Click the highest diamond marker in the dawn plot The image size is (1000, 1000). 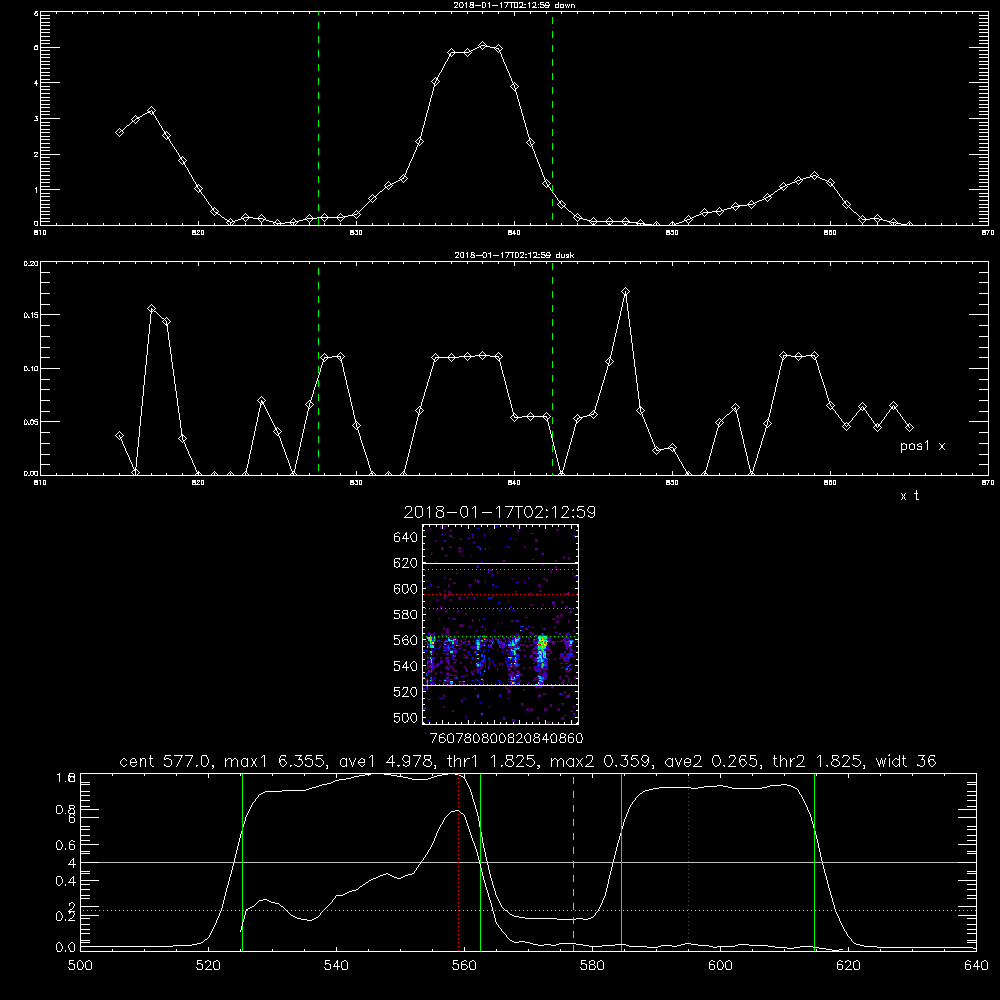click(x=483, y=45)
